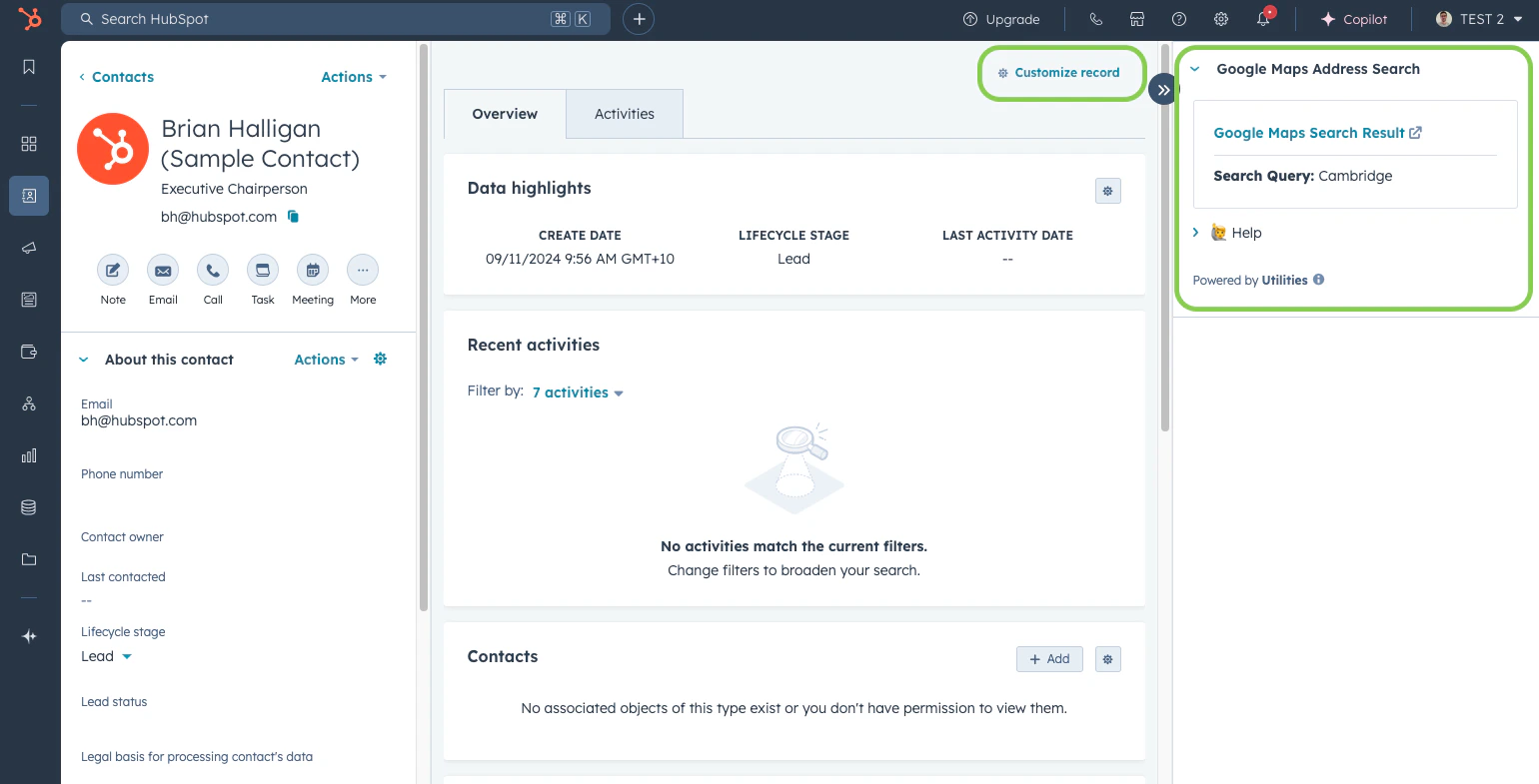
Task: Open the Google Maps Search Result link
Action: pyautogui.click(x=1317, y=133)
